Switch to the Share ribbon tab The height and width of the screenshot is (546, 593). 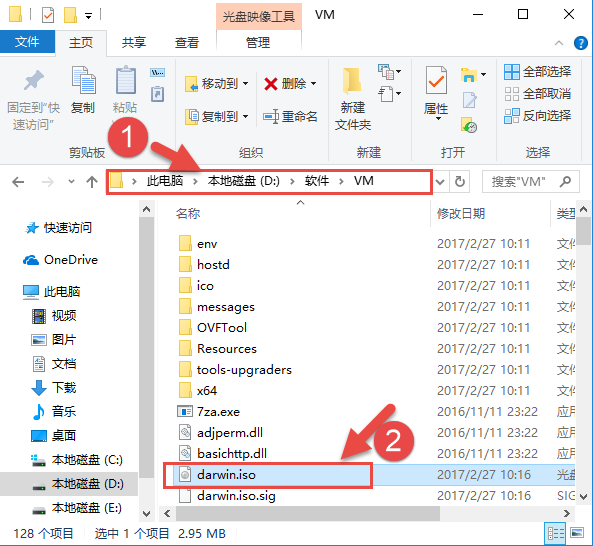(x=134, y=42)
